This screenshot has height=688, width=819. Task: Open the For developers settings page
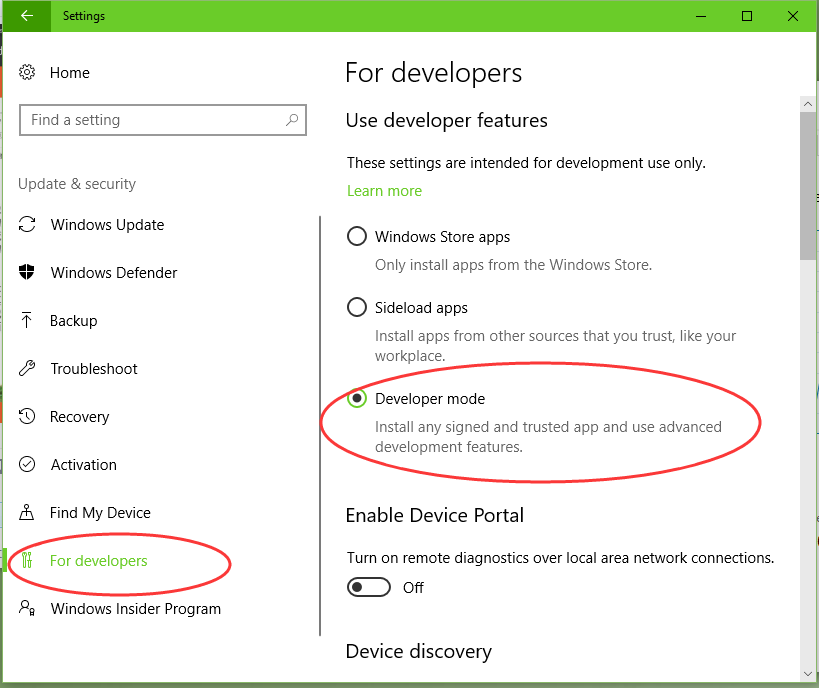98,561
